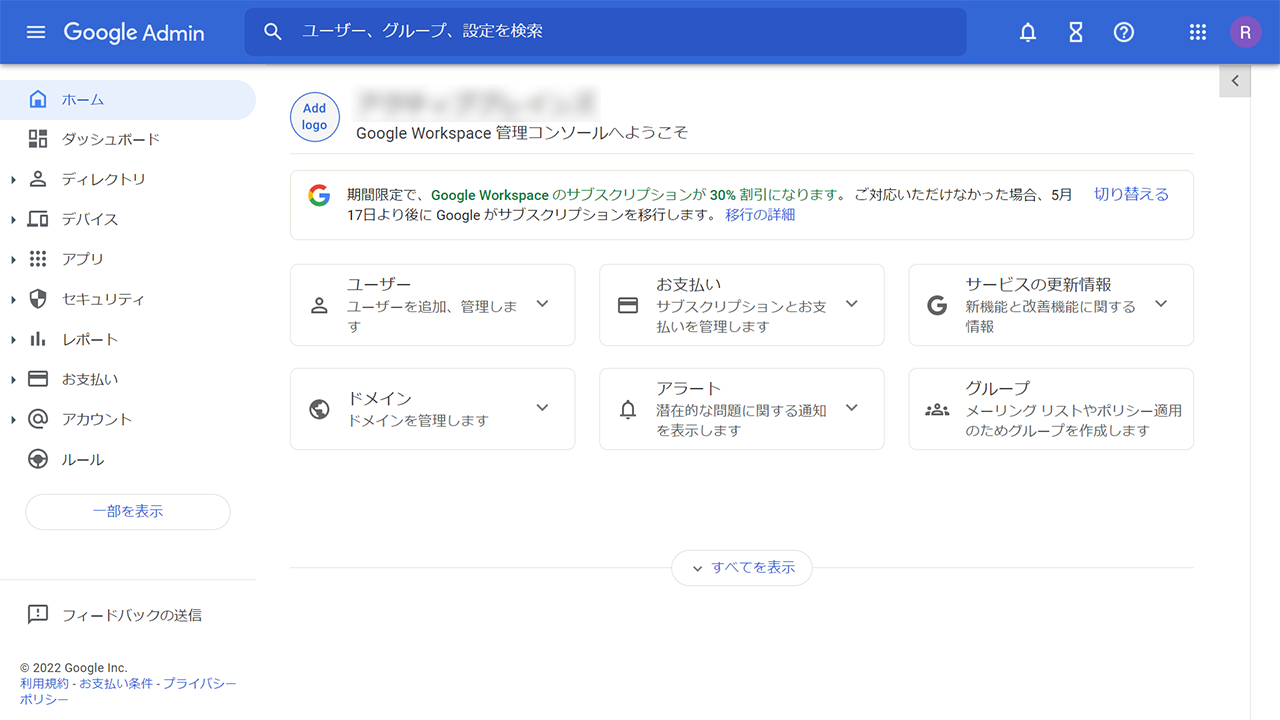This screenshot has height=720, width=1280.
Task: Open the 移行の詳細 link
Action: pyautogui.click(x=760, y=214)
